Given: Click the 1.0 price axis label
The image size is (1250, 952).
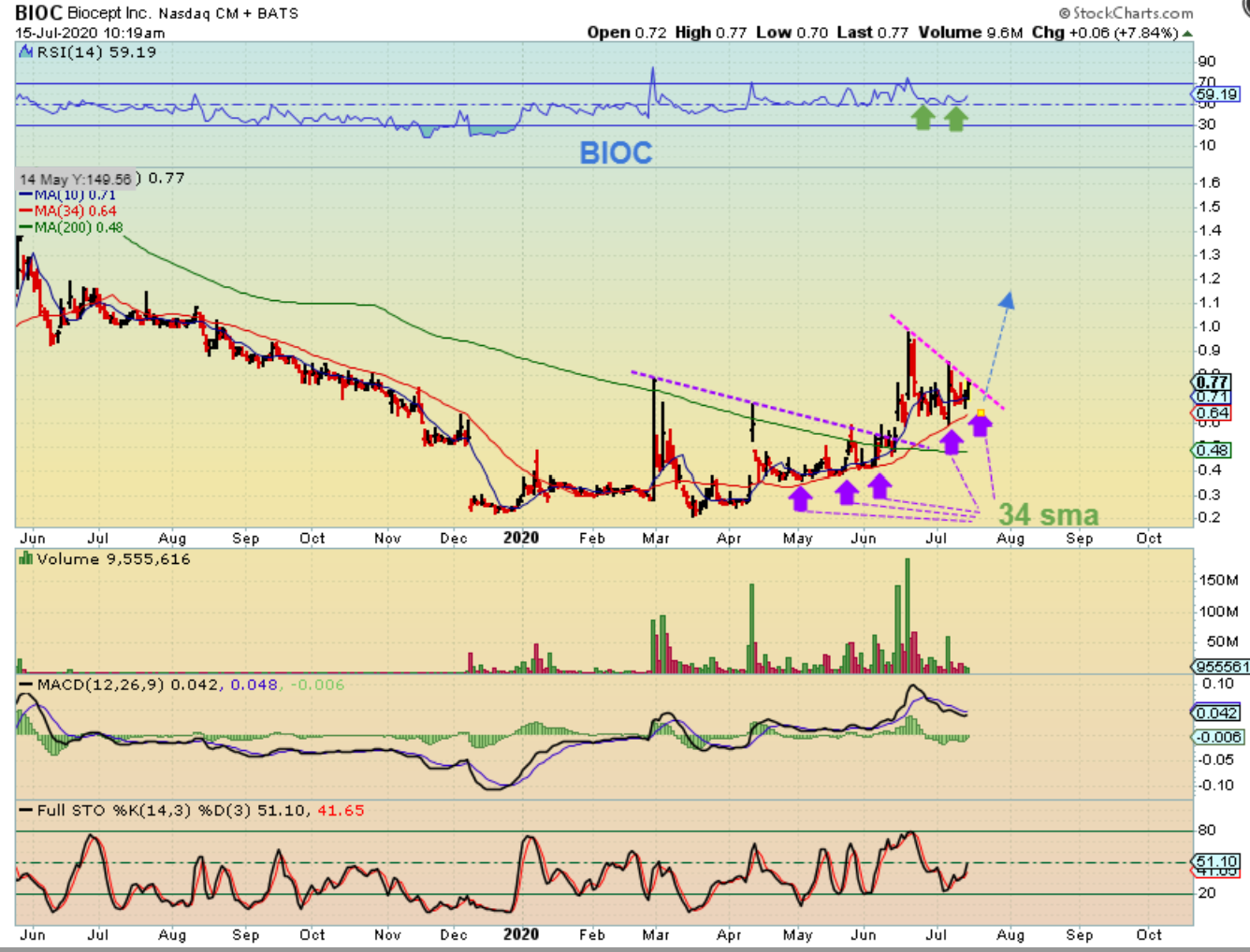Looking at the screenshot, I should (x=1210, y=326).
